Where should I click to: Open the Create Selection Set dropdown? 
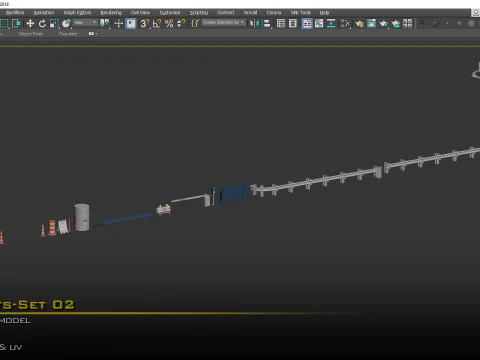pos(224,22)
